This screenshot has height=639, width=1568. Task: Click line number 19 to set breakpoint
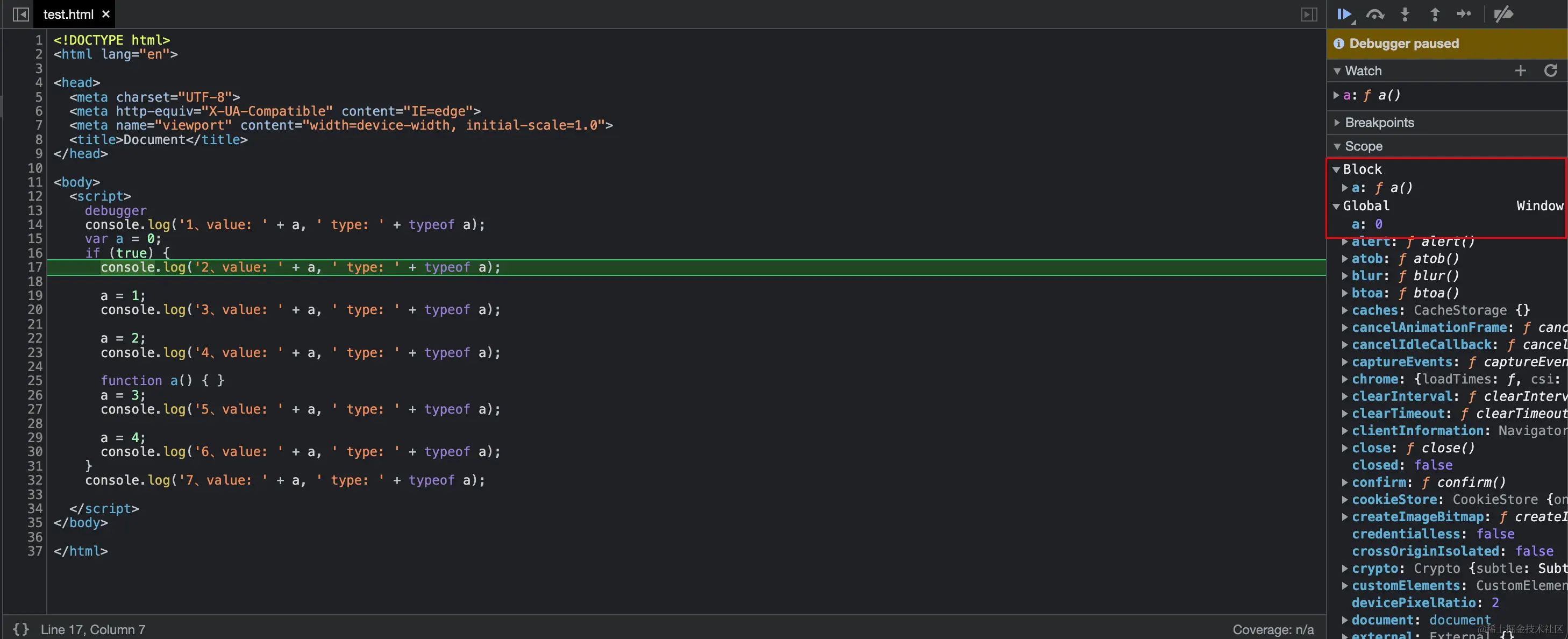click(35, 295)
